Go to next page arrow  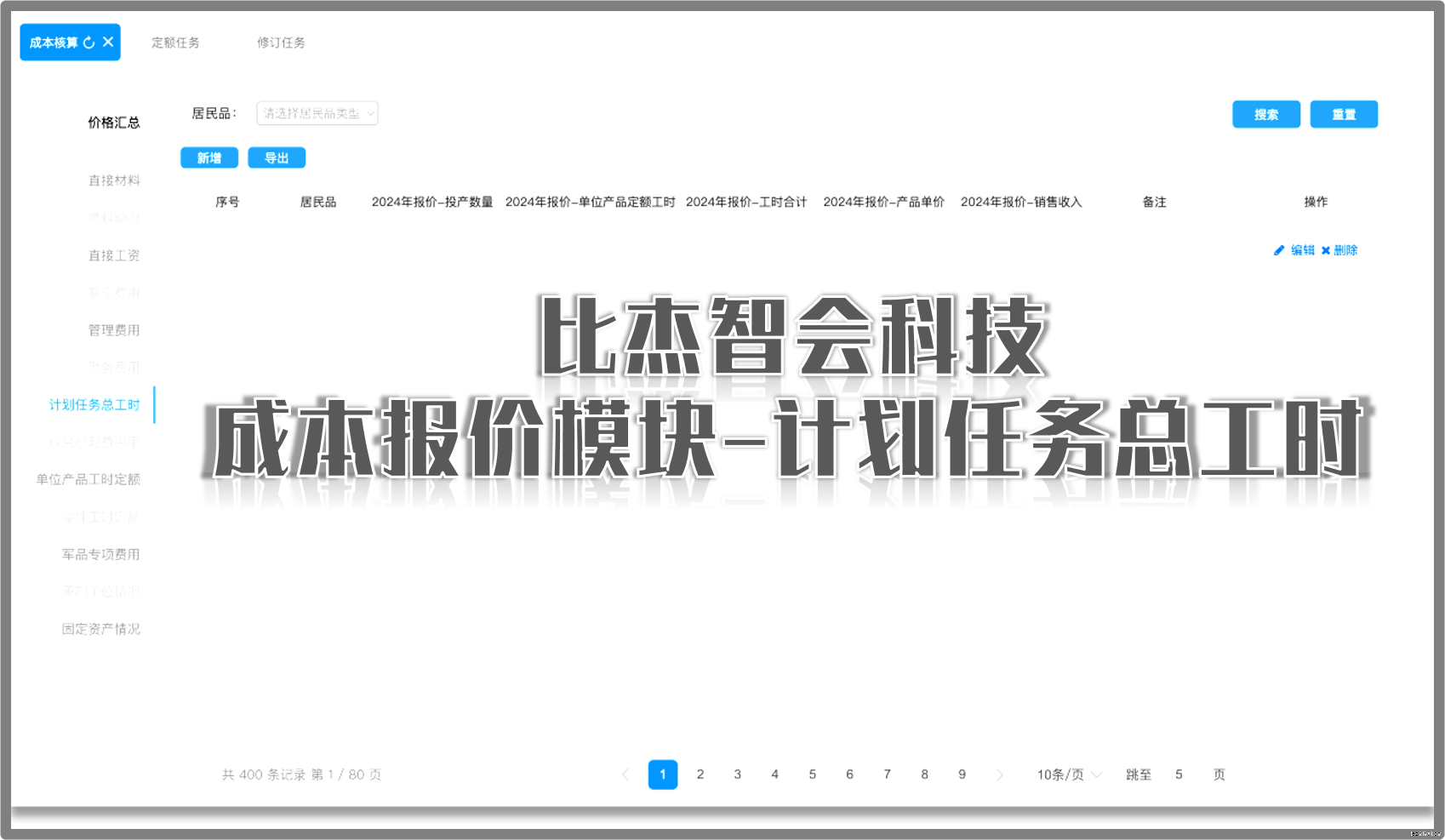coord(1000,774)
